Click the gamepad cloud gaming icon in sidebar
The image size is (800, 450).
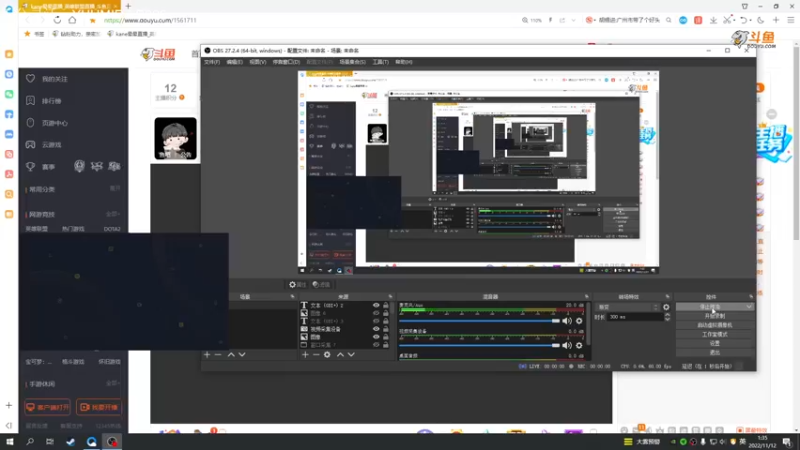(31, 144)
